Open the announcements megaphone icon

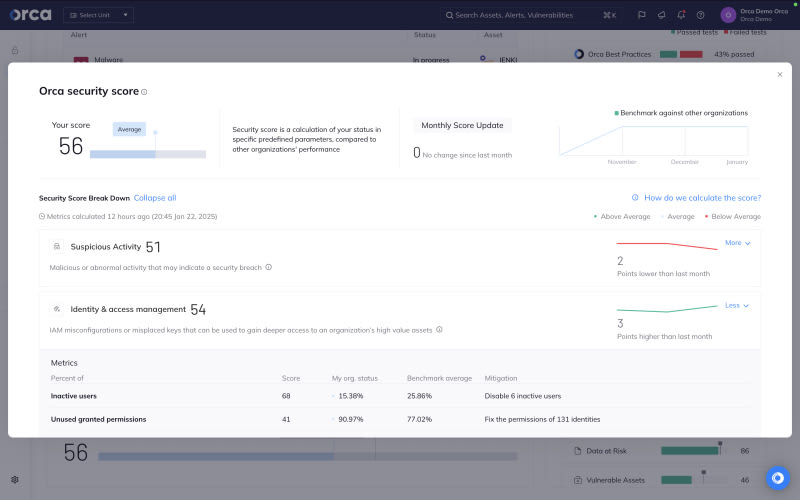coord(661,15)
